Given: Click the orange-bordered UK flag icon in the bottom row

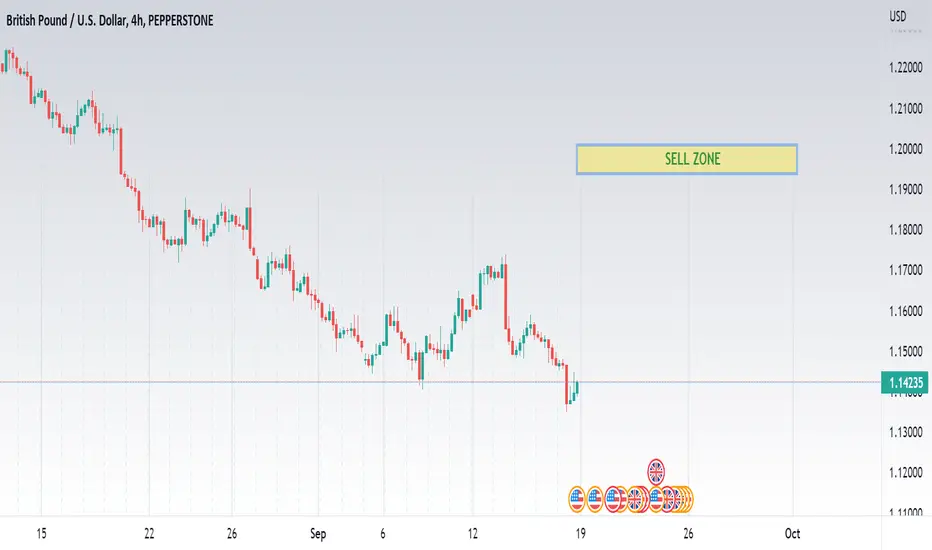Looking at the screenshot, I should pos(634,499).
